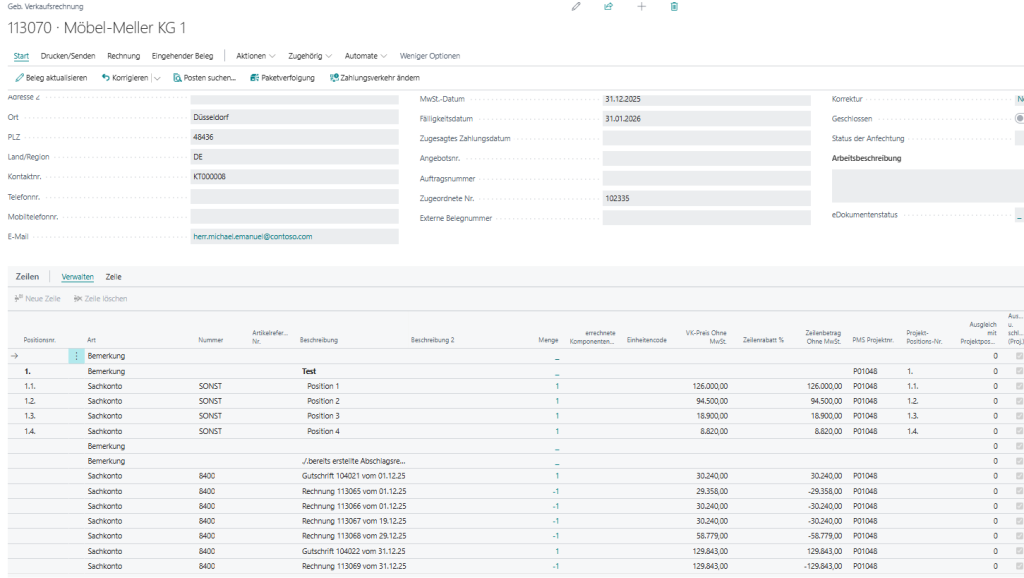Open email link herr.michael.emanuel@contoso.com
Image resolution: width=1024 pixels, height=578 pixels.
point(253,236)
